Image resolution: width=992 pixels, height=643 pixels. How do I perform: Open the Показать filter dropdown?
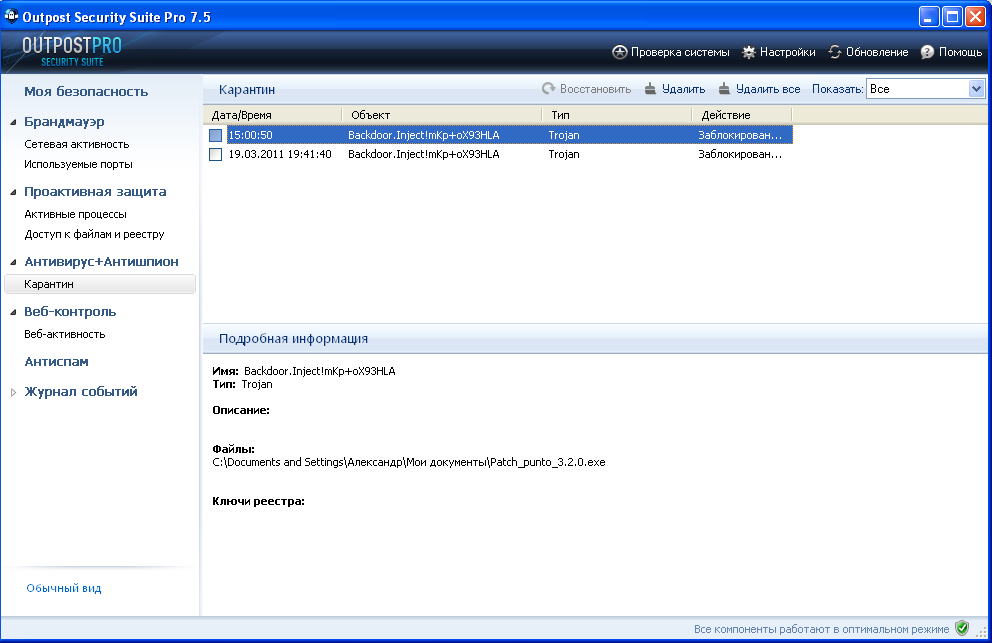click(x=976, y=89)
